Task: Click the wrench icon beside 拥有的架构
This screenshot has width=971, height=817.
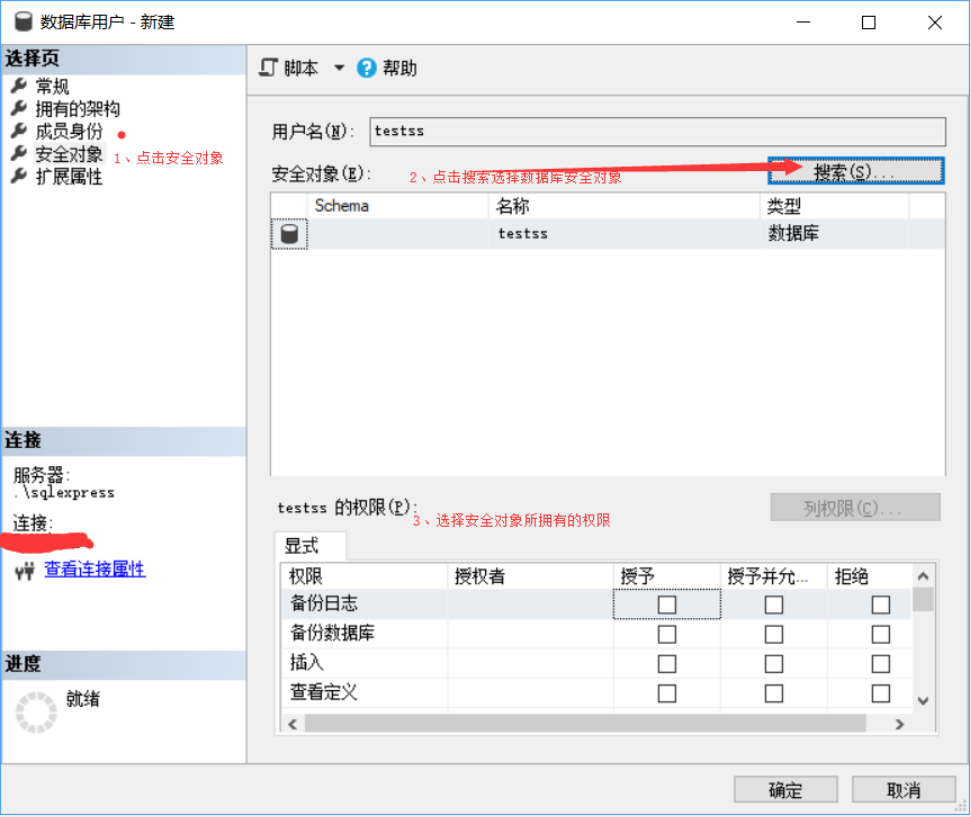Action: (x=19, y=108)
